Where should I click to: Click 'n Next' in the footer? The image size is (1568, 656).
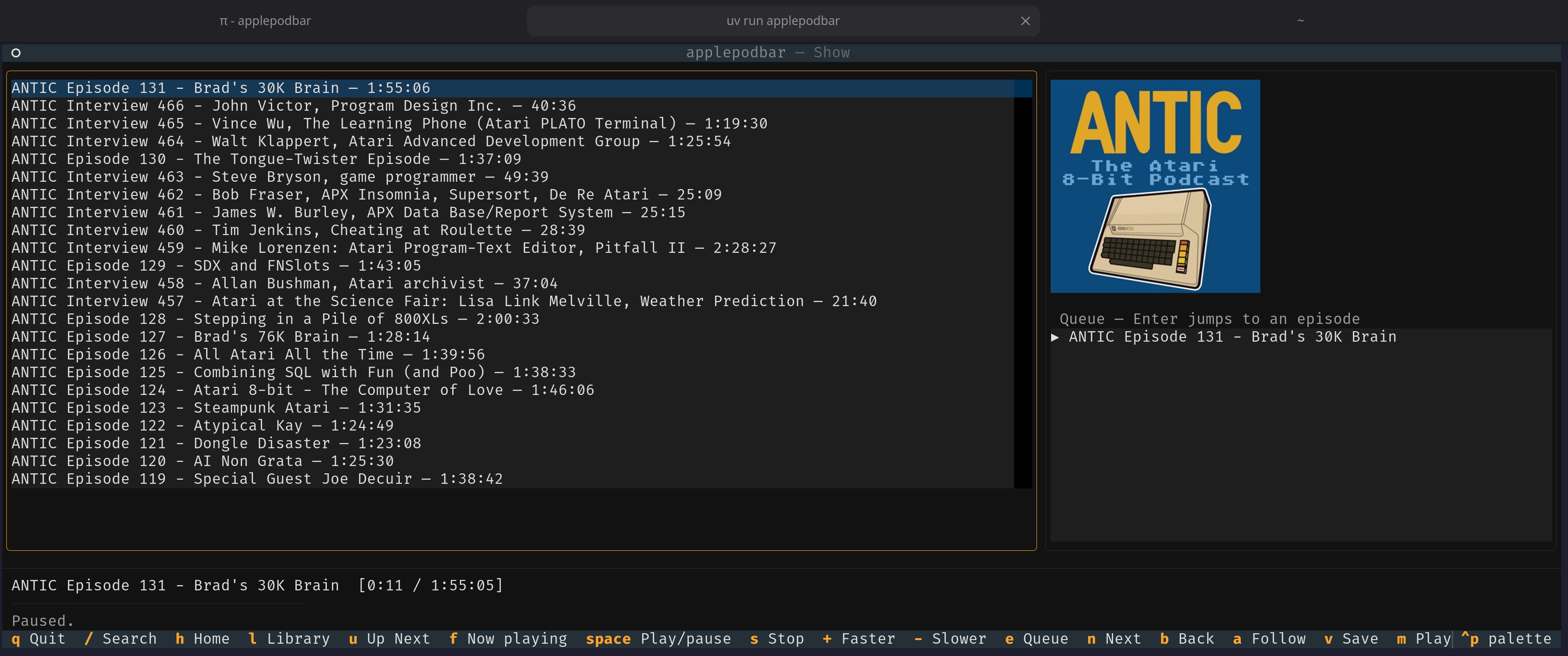pos(1114,638)
